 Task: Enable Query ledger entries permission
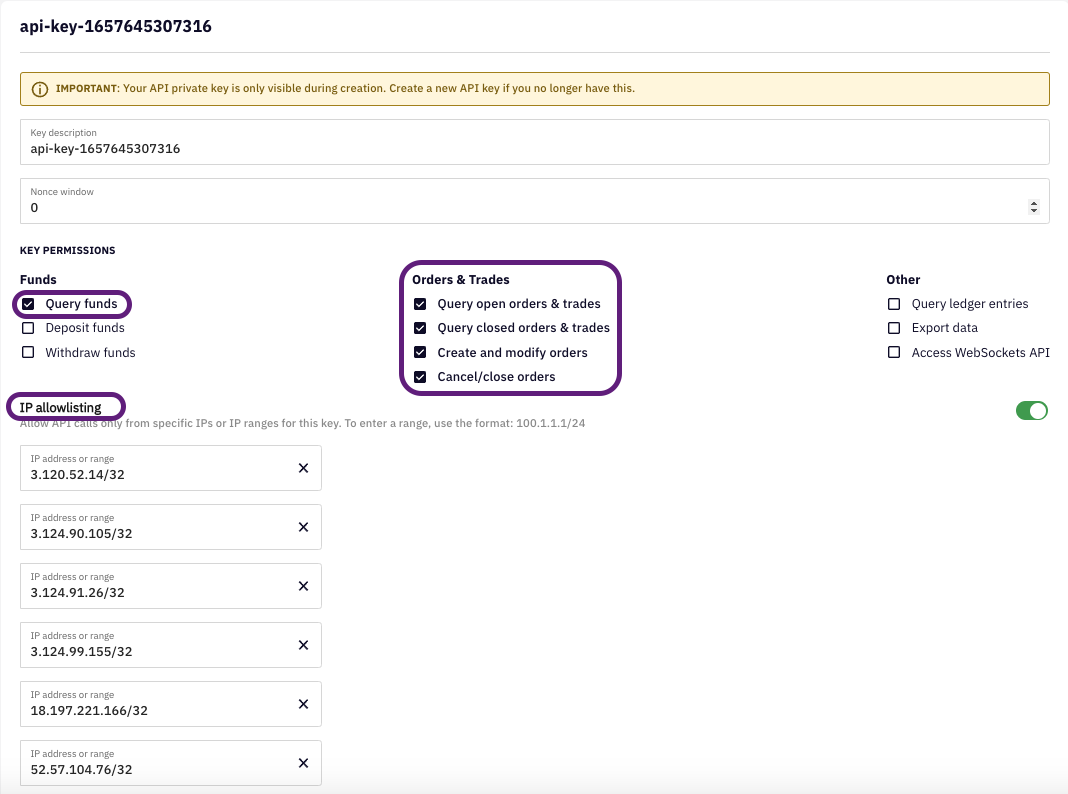pos(894,304)
